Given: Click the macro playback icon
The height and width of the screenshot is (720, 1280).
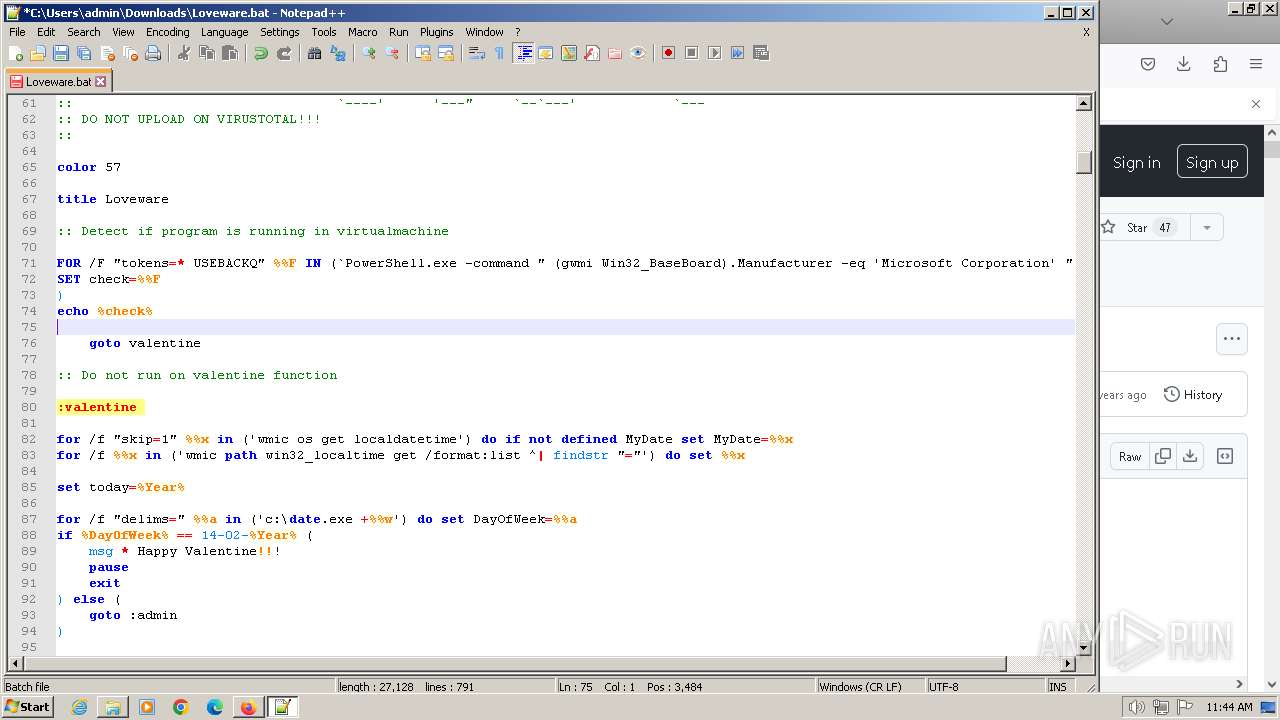Looking at the screenshot, I should pyautogui.click(x=714, y=53).
